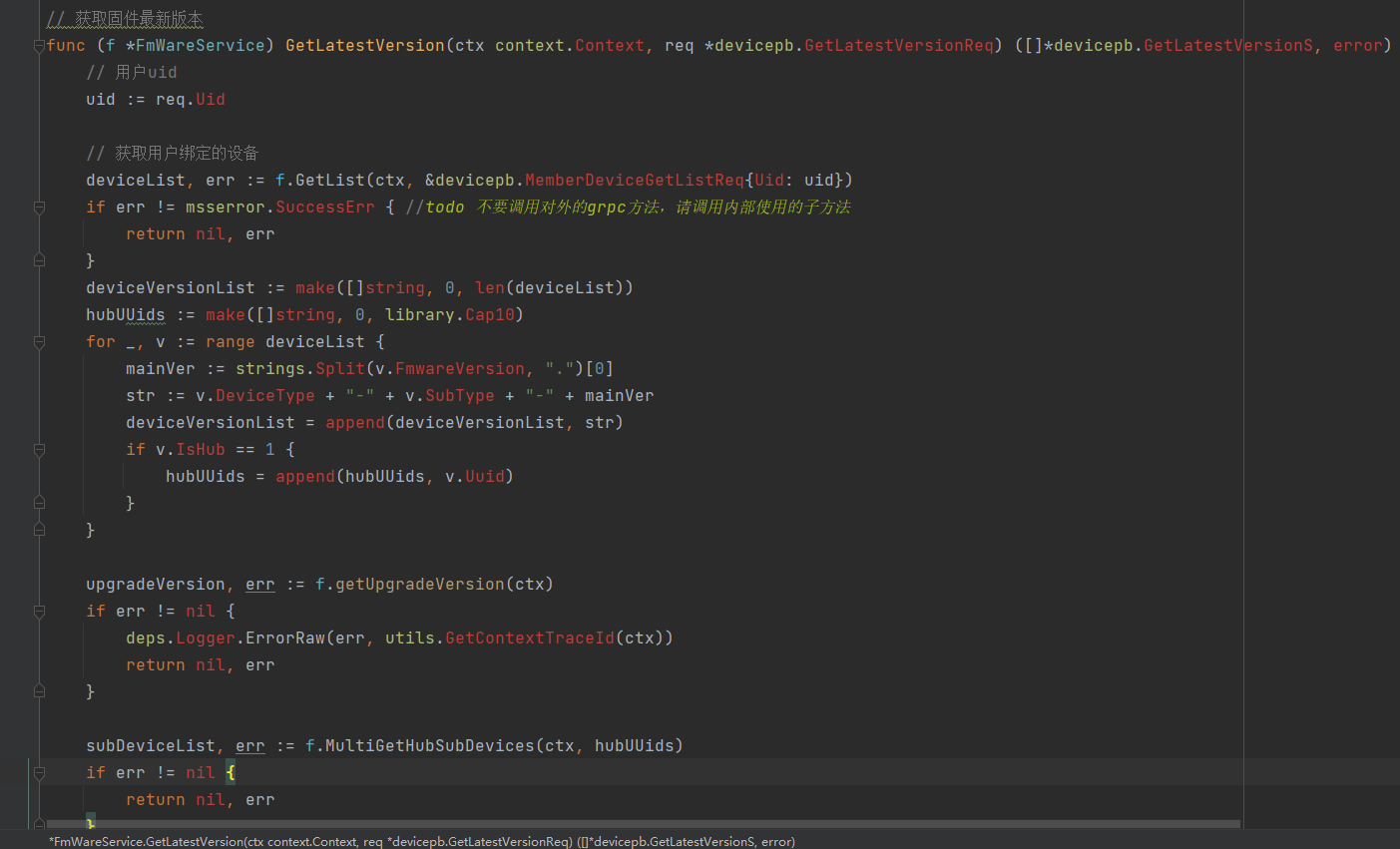Collapse the 'if err != nil' block above deps.Logger
The image size is (1400, 849).
39,612
